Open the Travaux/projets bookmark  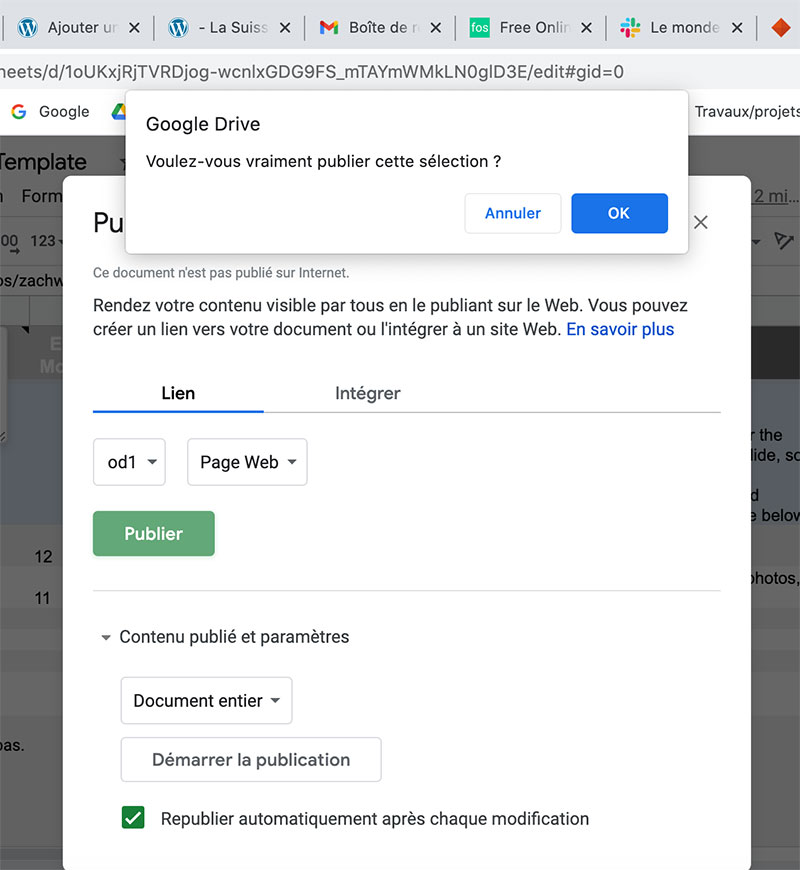tap(747, 112)
